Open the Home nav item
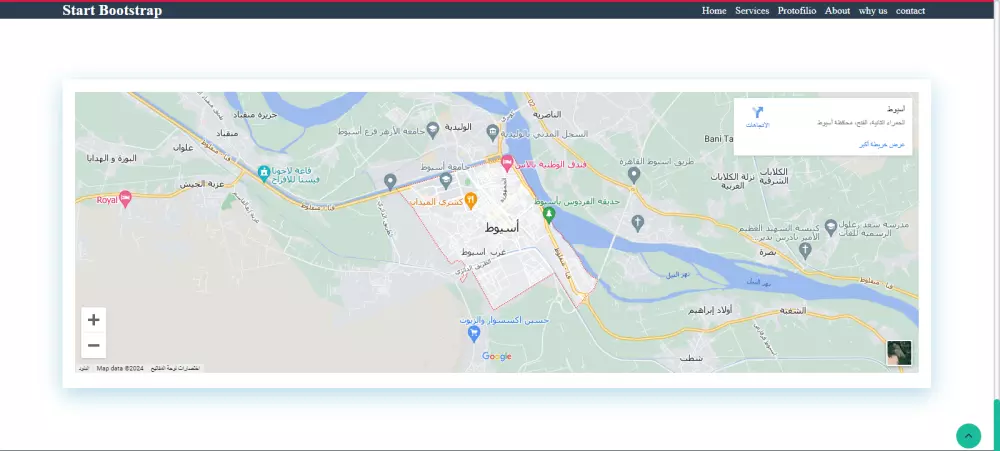Screen dimensions: 1000x451 coord(714,11)
